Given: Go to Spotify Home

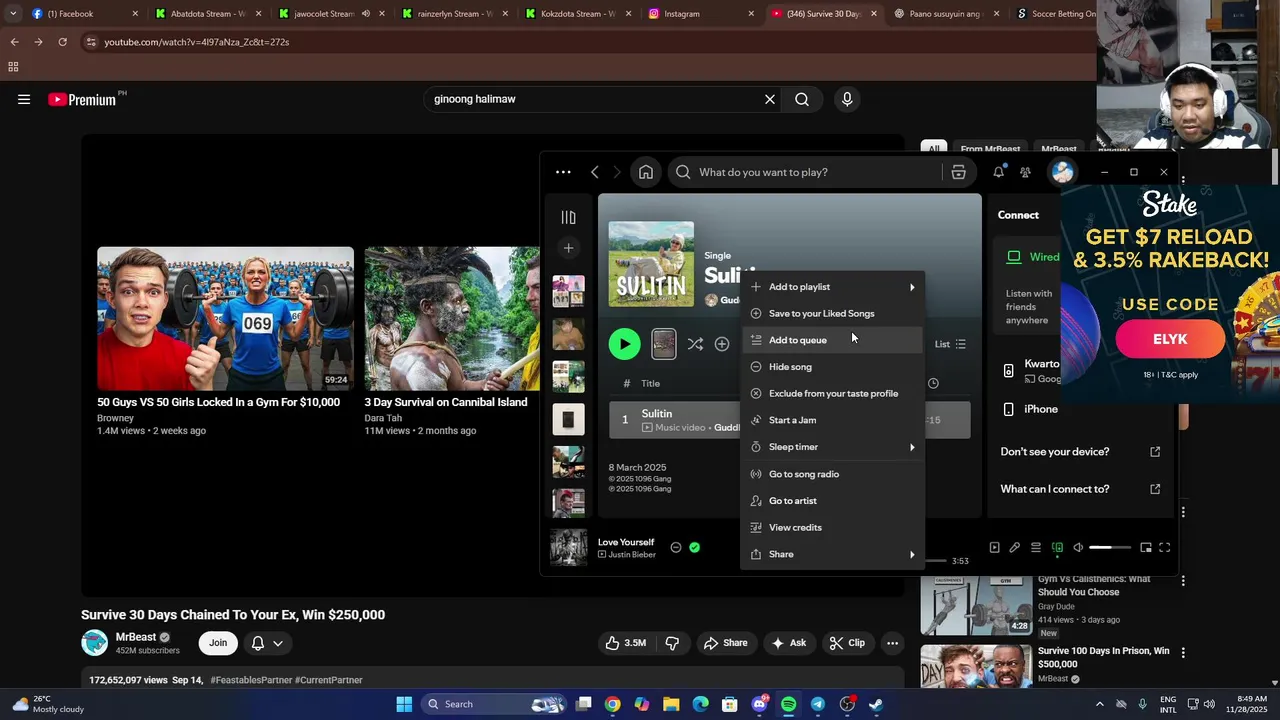Looking at the screenshot, I should 646,172.
